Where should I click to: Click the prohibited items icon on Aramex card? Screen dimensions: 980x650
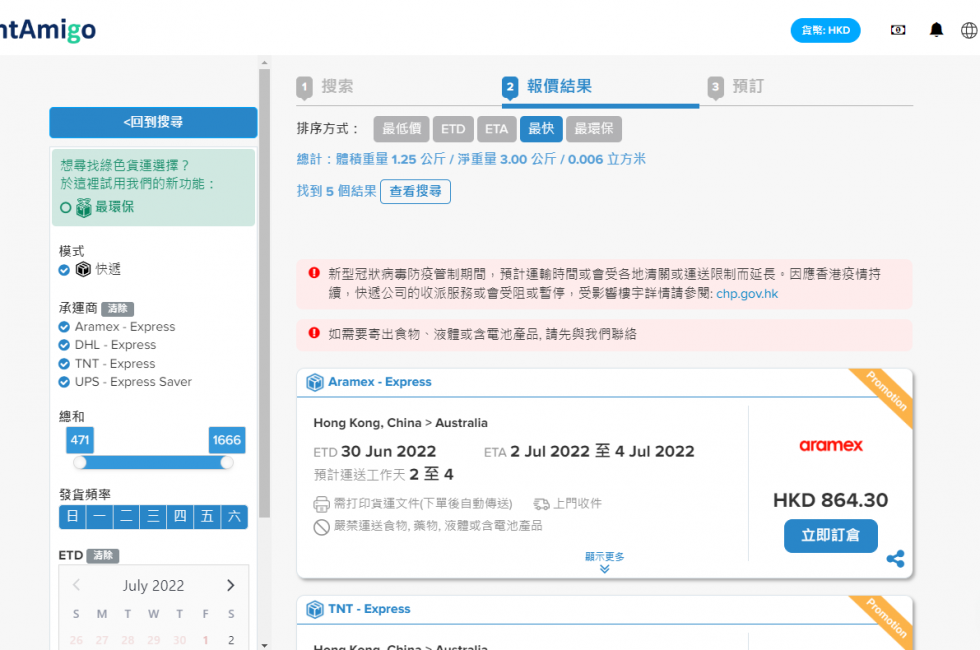321,527
